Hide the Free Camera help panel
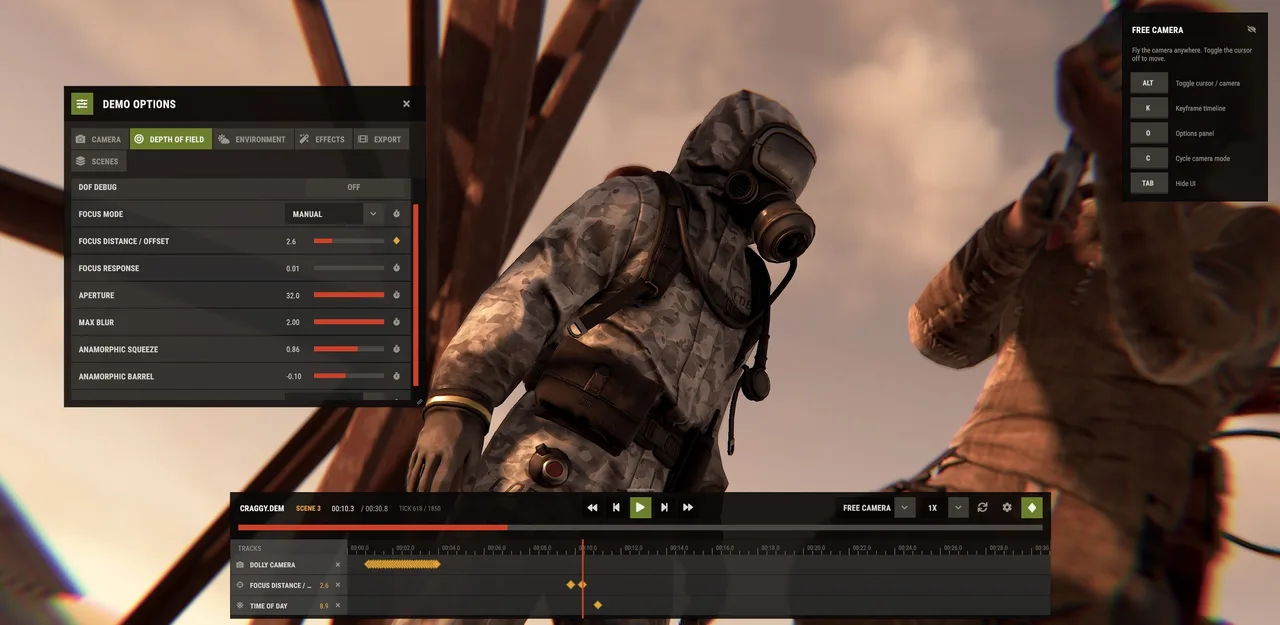 1252,30
